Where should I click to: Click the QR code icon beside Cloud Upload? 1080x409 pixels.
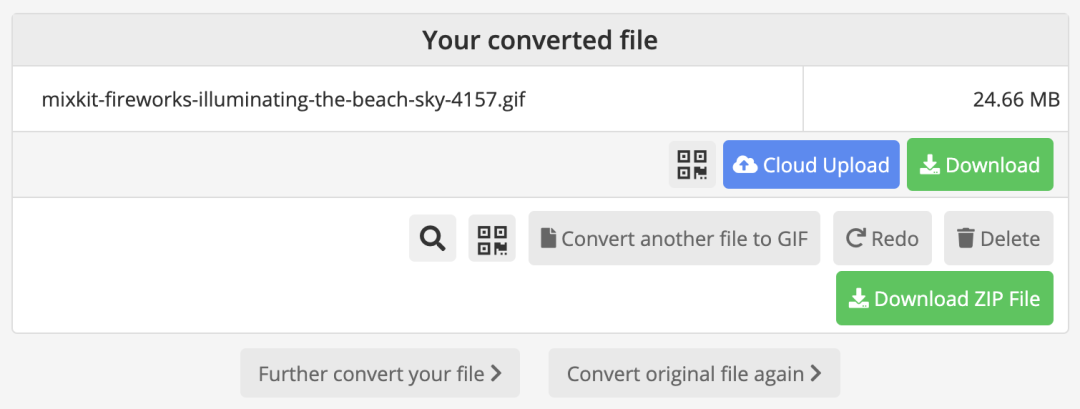[x=692, y=165]
